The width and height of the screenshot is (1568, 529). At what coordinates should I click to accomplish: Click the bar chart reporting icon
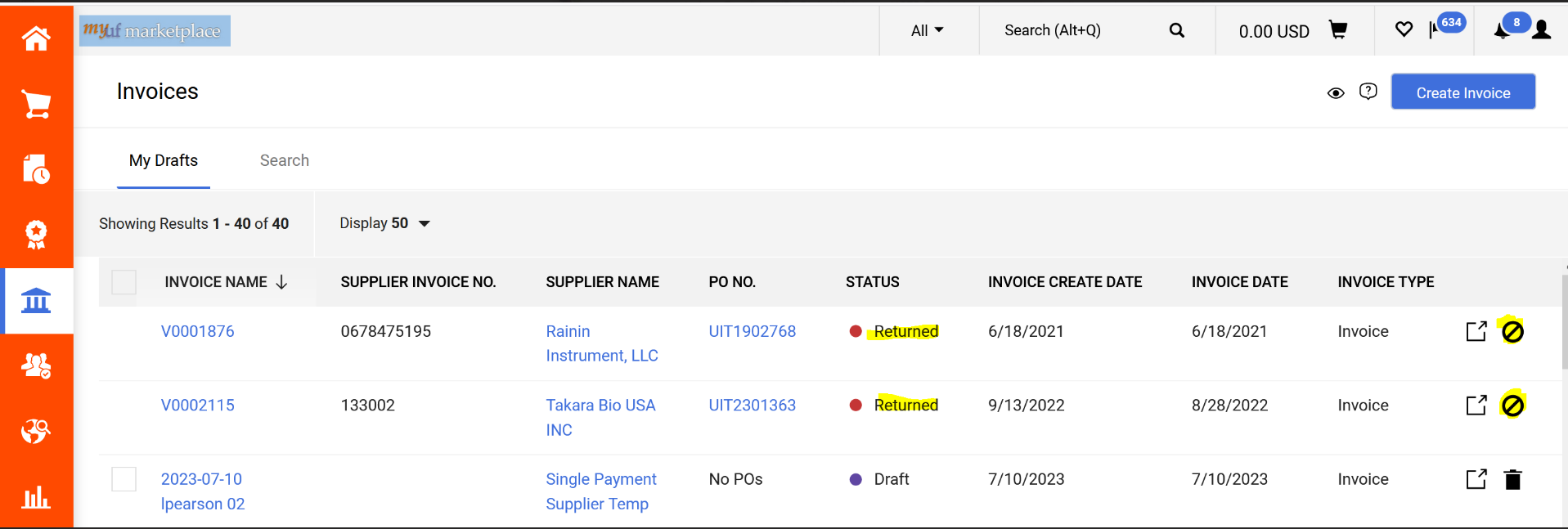(x=36, y=497)
